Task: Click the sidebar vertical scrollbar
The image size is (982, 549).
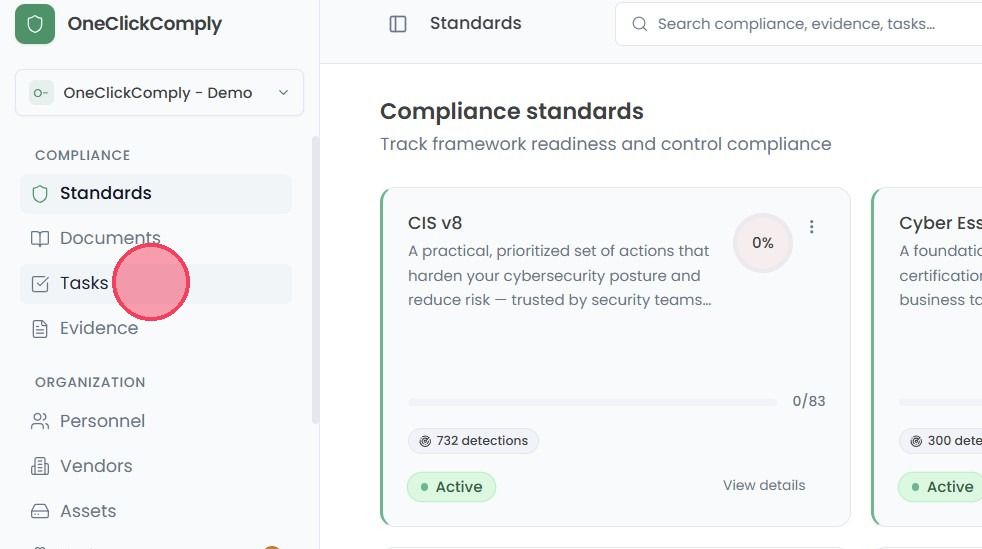Action: (315, 280)
